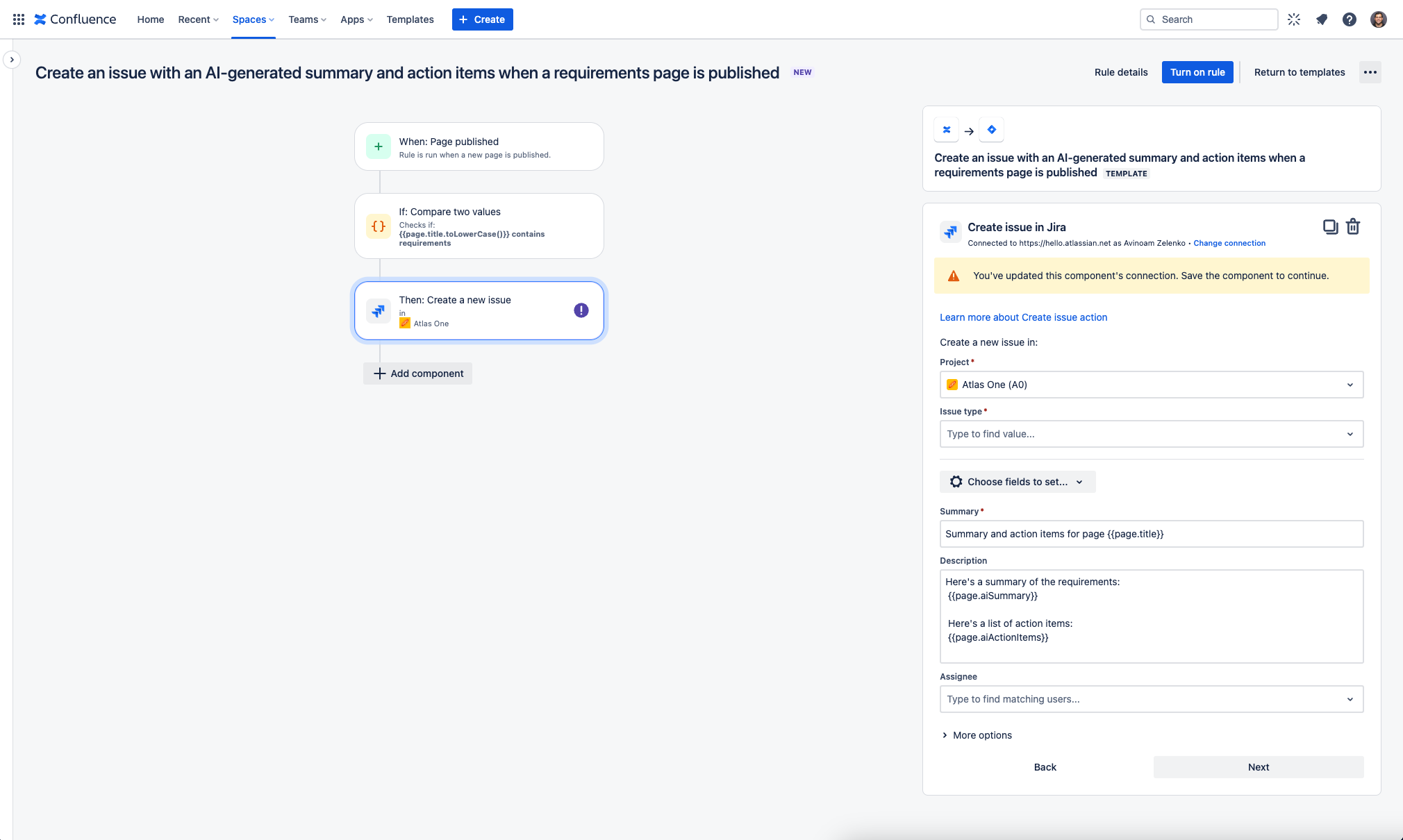
Task: Open your profile avatar menu
Action: pyautogui.click(x=1379, y=19)
